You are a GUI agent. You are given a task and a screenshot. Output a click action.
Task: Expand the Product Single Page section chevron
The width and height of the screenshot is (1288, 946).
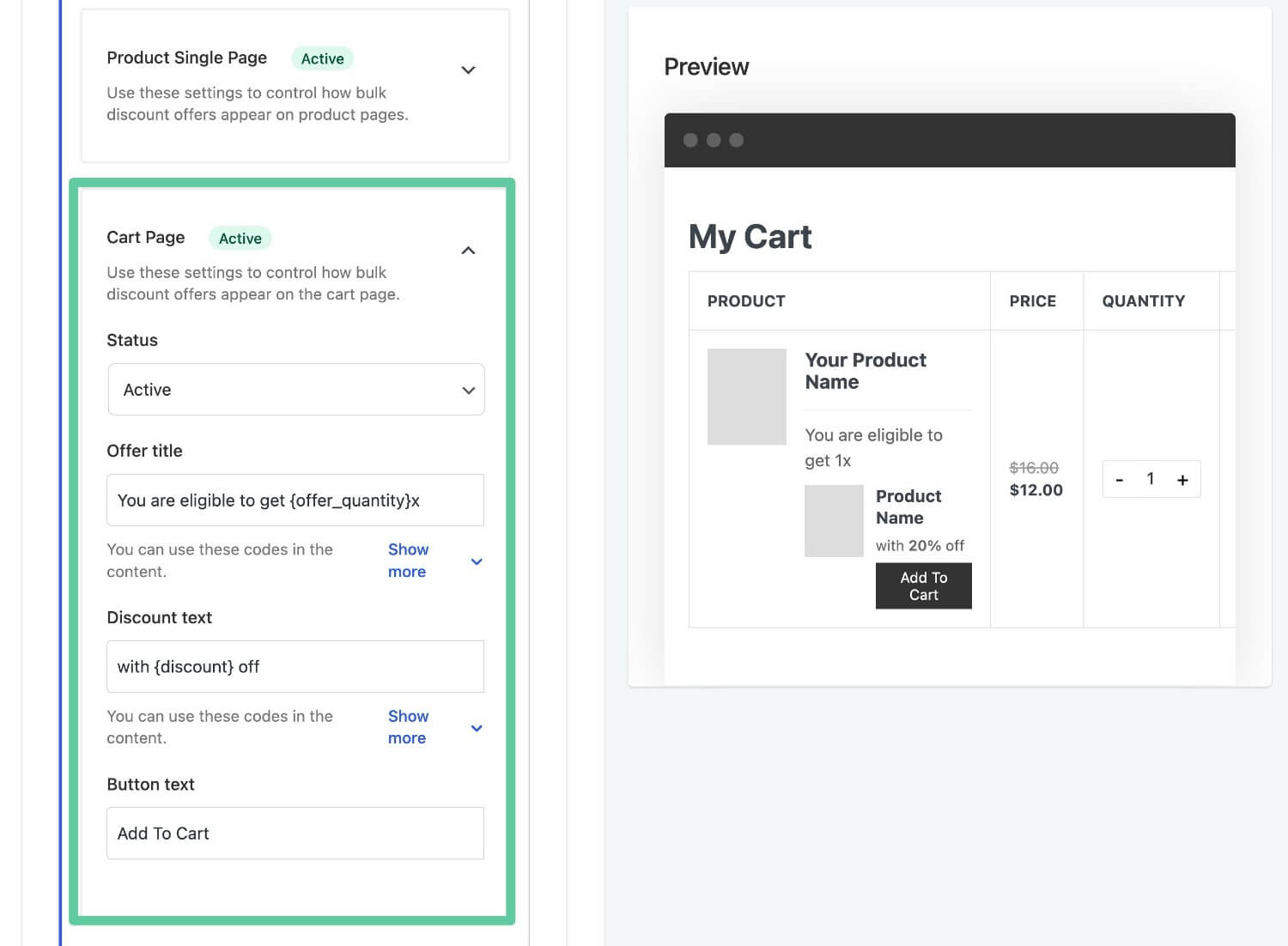pos(468,70)
